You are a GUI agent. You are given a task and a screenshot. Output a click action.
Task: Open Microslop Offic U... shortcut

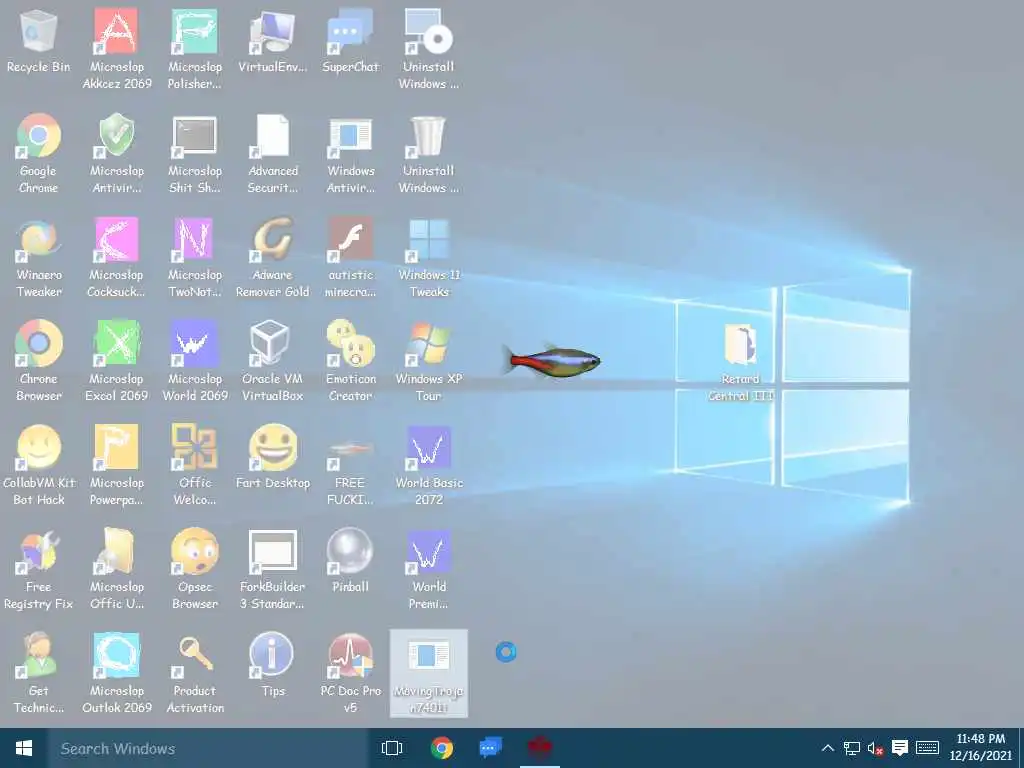[x=117, y=569]
